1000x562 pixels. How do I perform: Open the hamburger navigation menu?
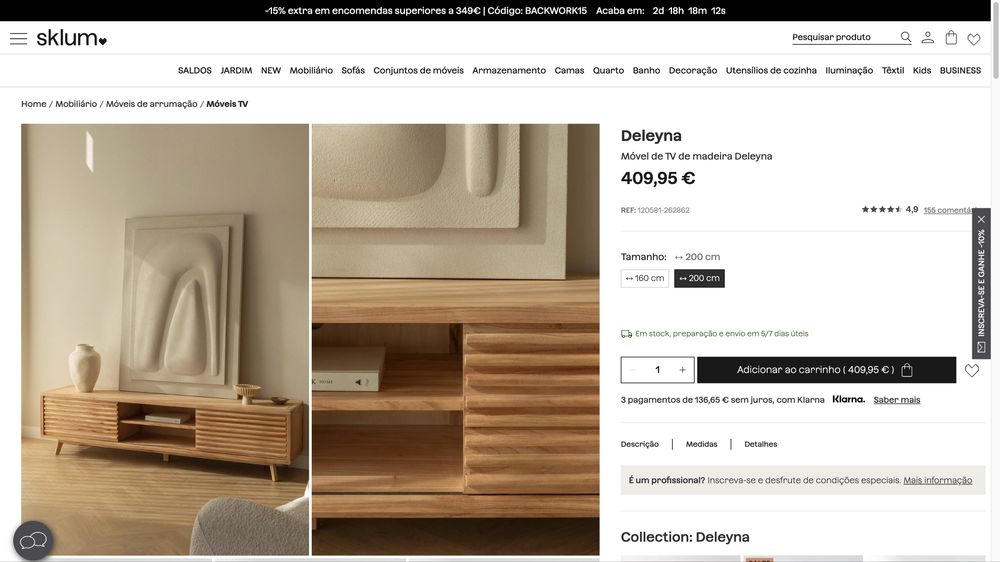tap(18, 38)
